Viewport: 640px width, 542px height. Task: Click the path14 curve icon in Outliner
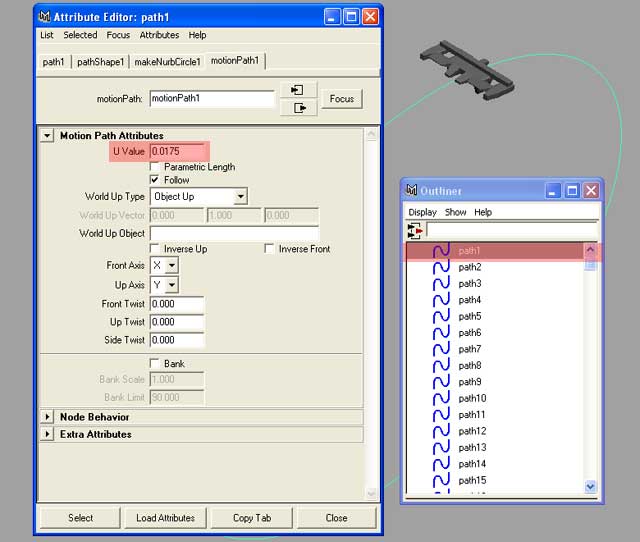pyautogui.click(x=441, y=464)
